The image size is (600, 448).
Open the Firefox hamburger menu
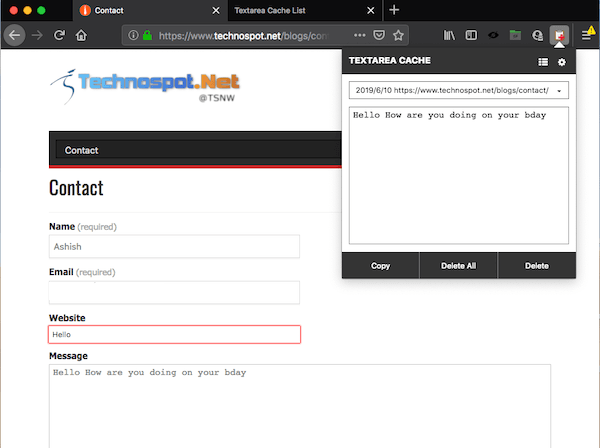click(586, 35)
